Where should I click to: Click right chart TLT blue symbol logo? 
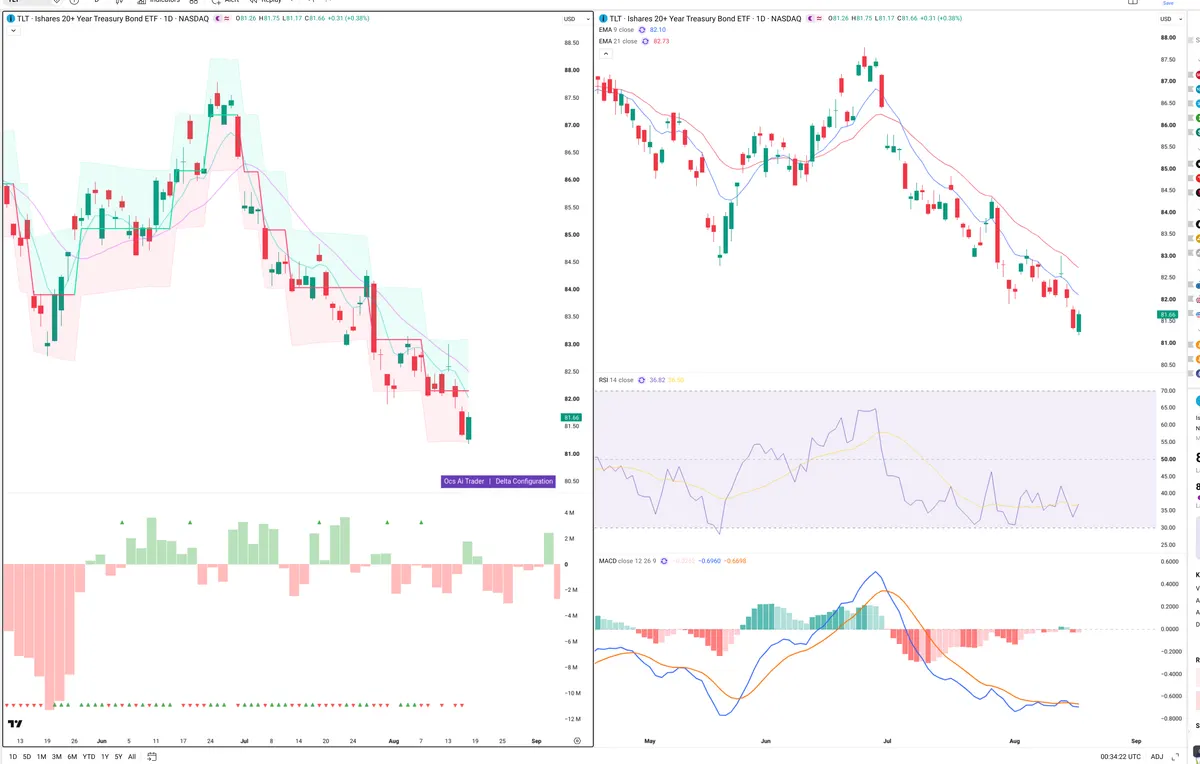(x=604, y=18)
